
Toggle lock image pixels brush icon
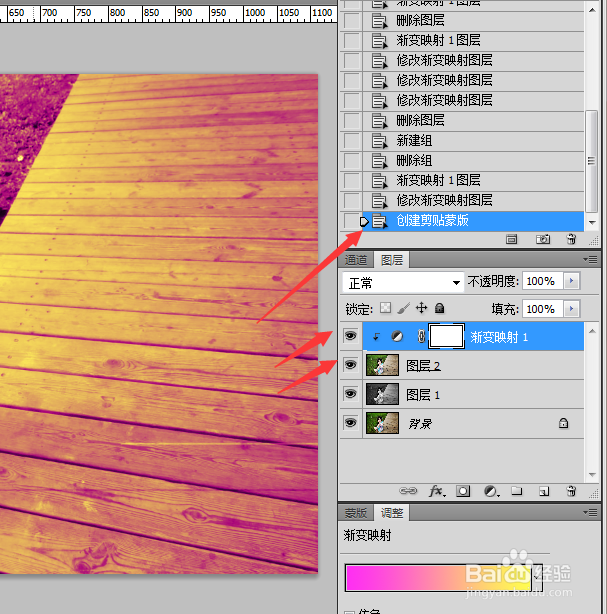click(x=403, y=308)
